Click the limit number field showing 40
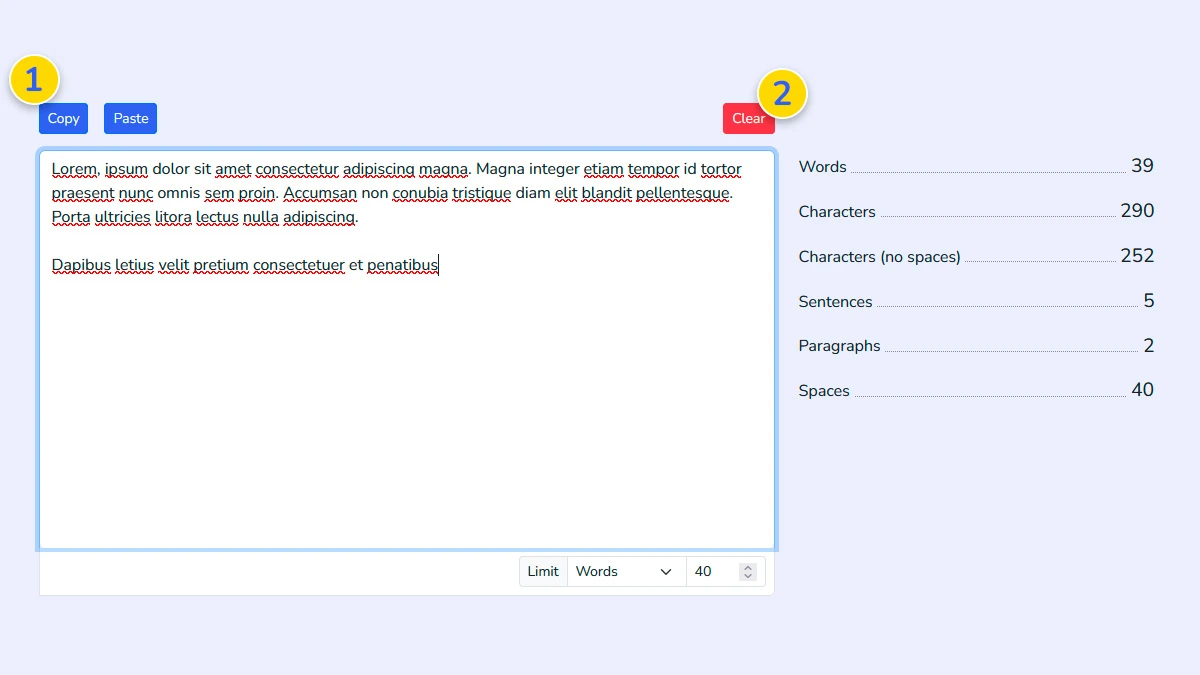This screenshot has width=1200, height=675. click(710, 571)
